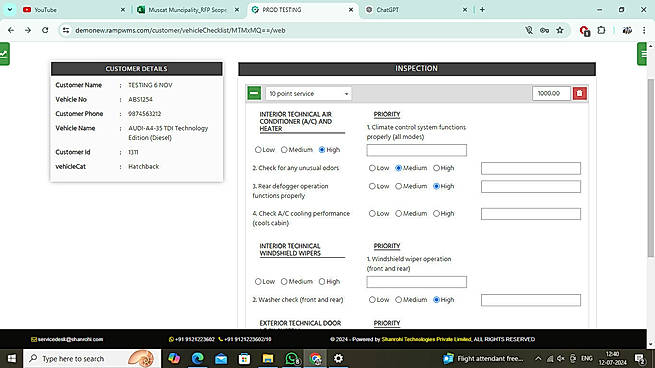Collapse the 10 point service section with green minus button
This screenshot has width=655, height=368.
(x=254, y=93)
